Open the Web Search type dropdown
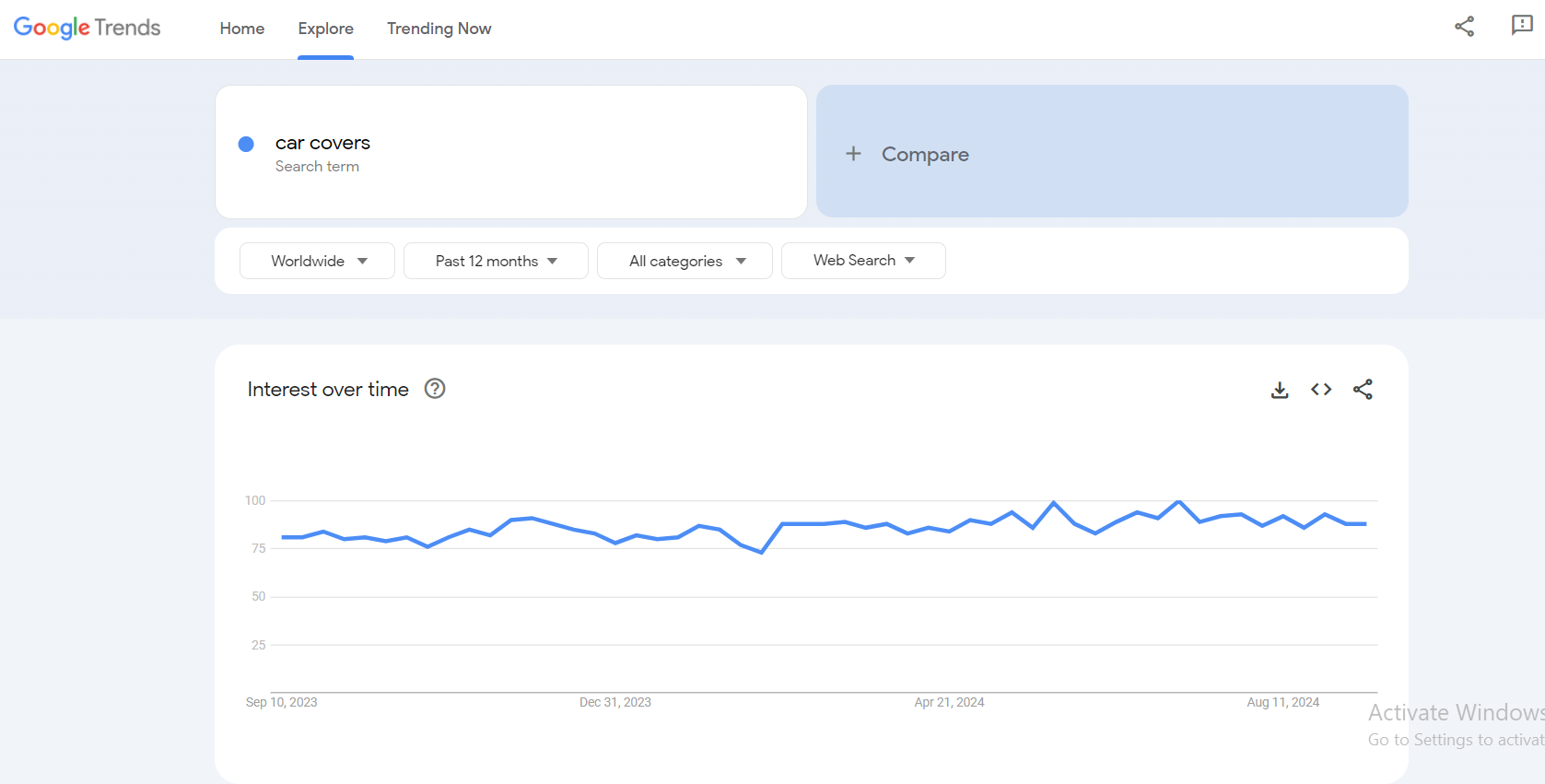Viewport: 1545px width, 784px height. (863, 261)
